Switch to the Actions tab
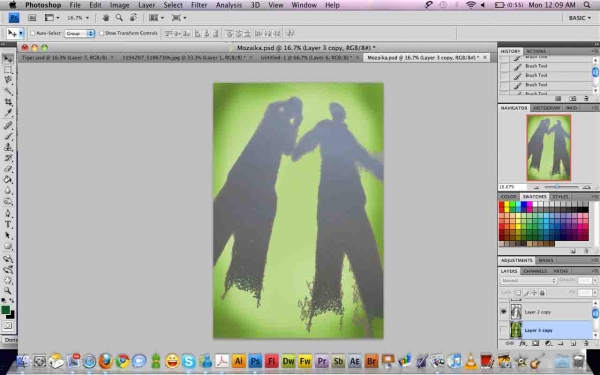Viewport: 600px width, 375px height. coord(536,51)
